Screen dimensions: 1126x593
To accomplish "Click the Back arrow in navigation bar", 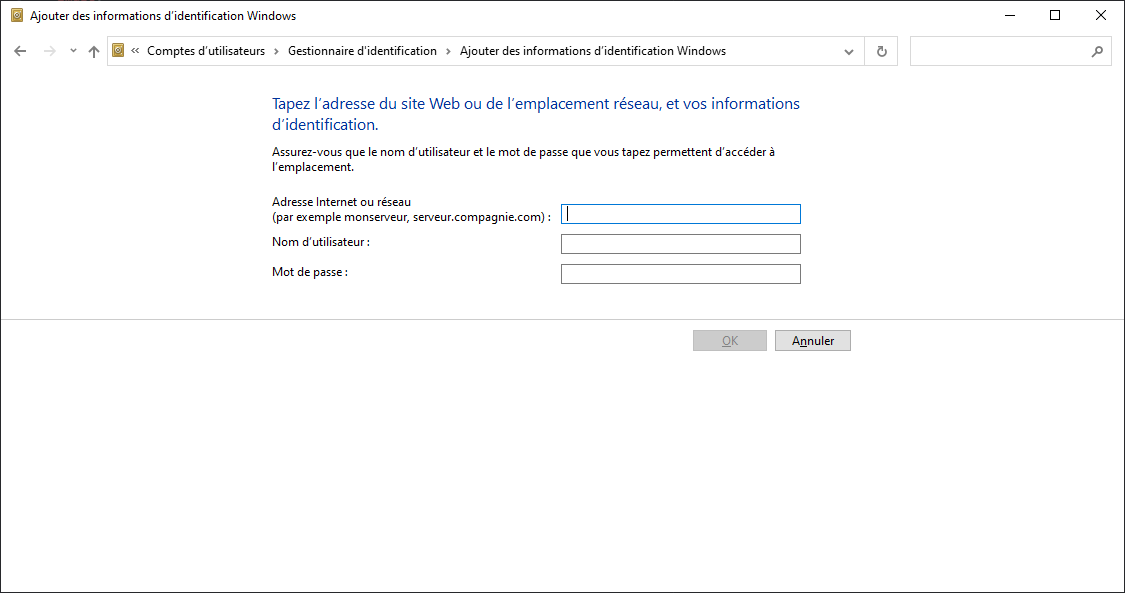I will tap(20, 51).
